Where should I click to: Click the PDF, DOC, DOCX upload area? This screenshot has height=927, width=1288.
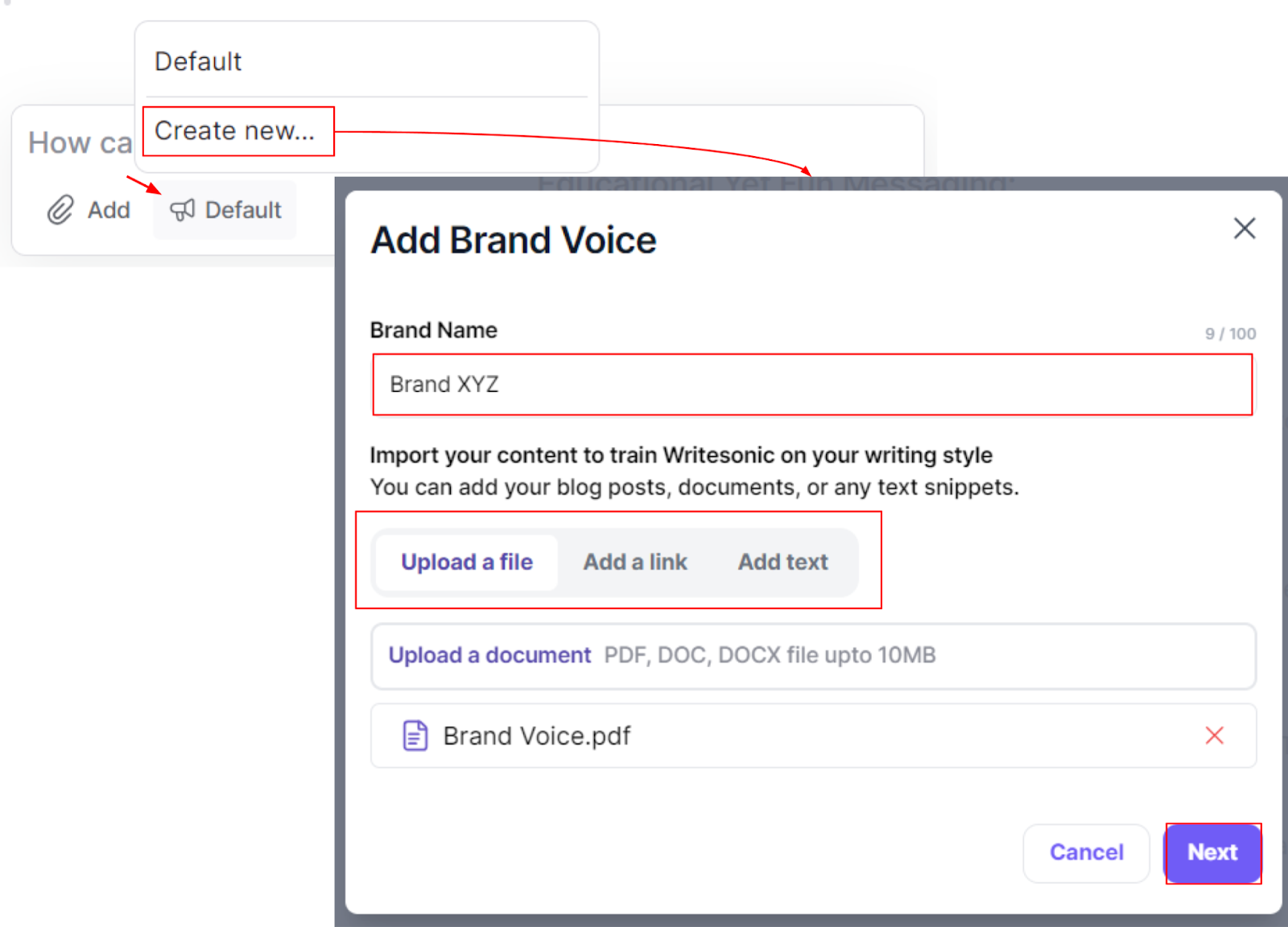[813, 656]
